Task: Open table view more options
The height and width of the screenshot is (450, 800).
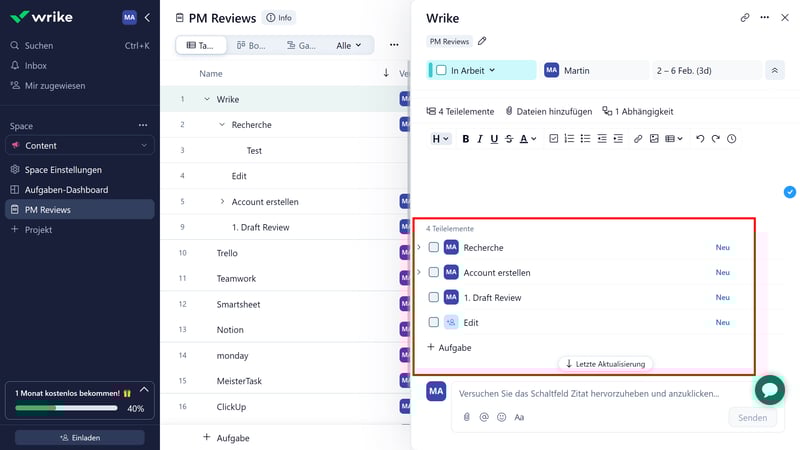Action: 394,45
